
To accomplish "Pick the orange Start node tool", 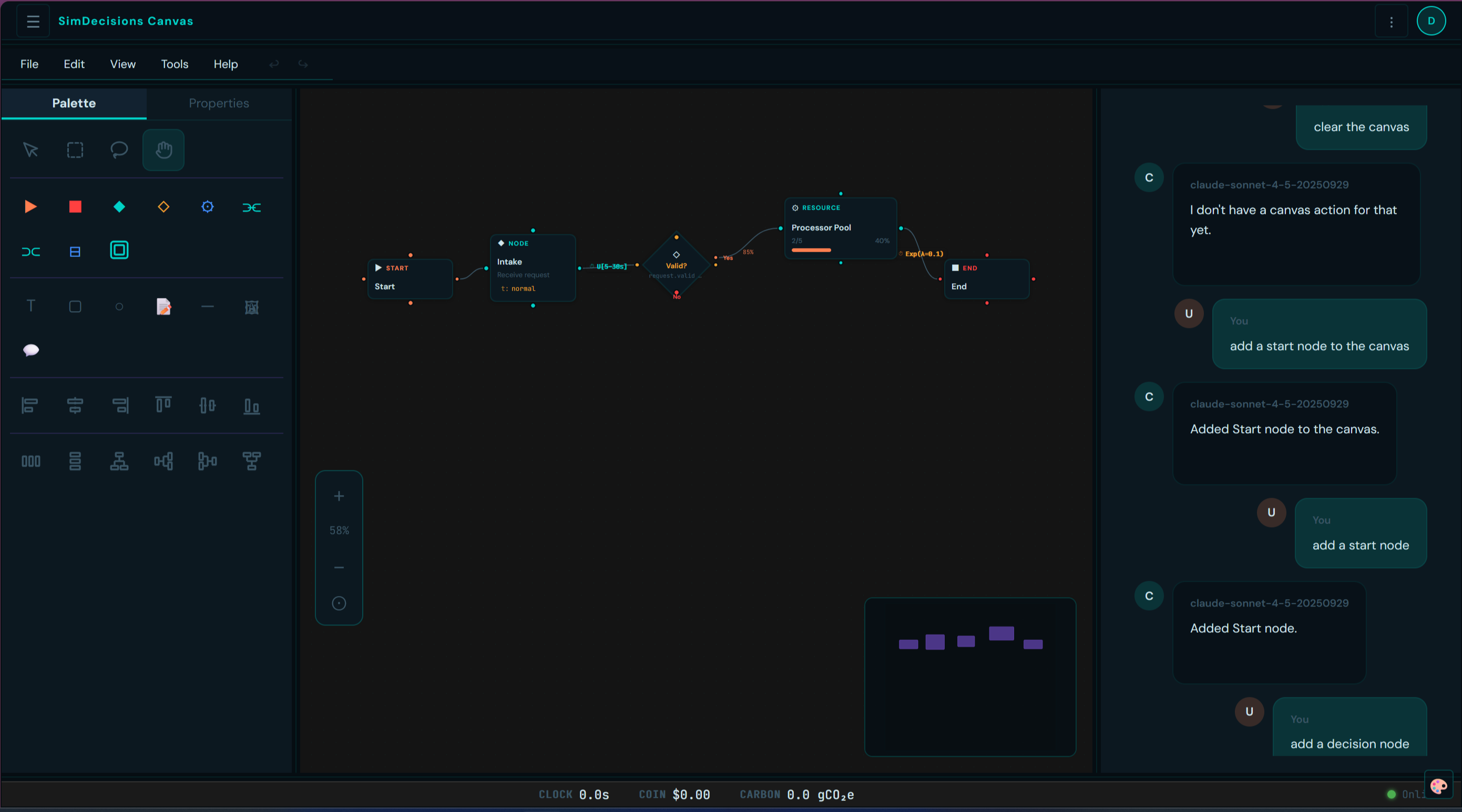I will tap(31, 207).
